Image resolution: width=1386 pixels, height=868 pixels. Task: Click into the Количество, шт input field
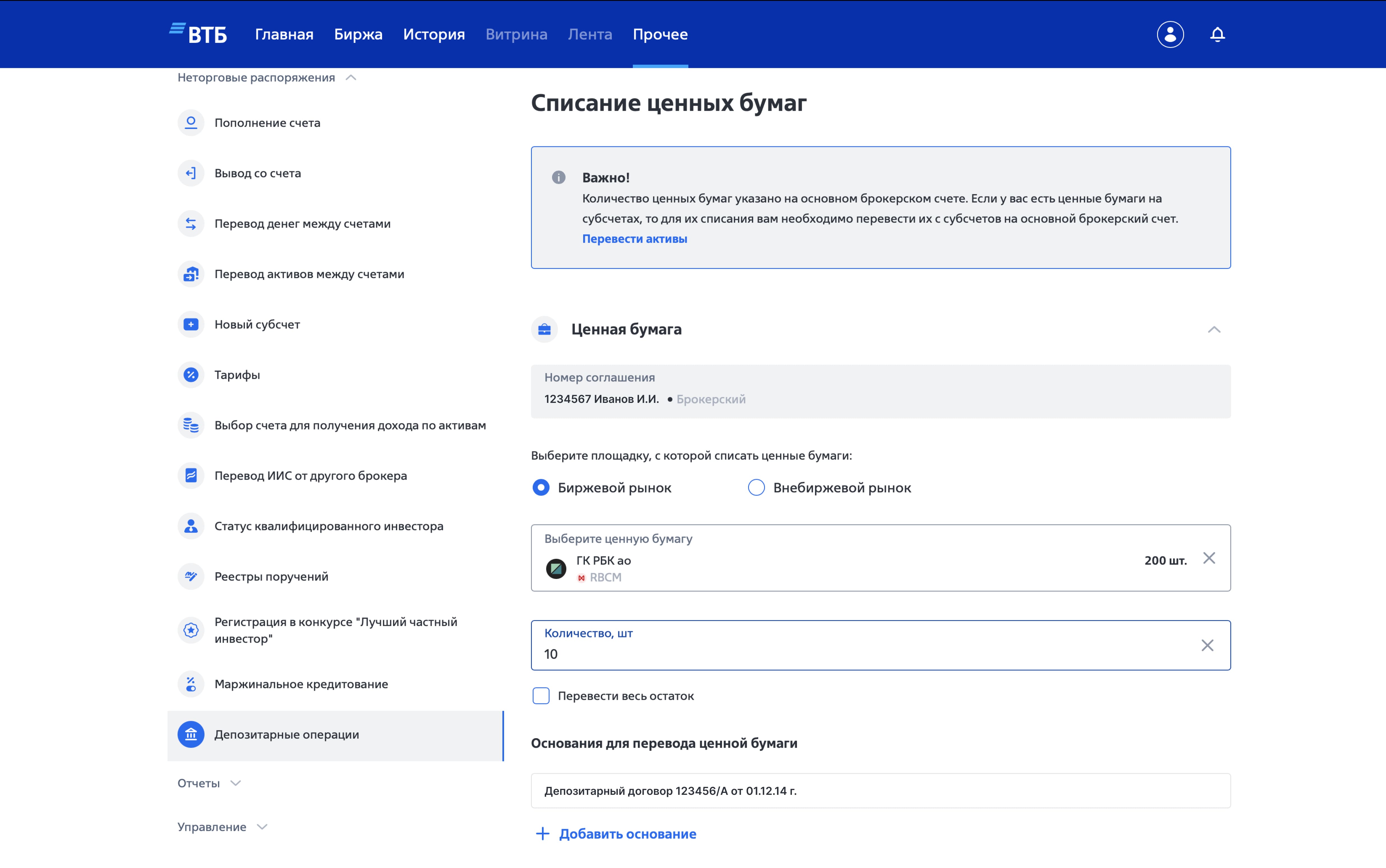[x=880, y=645]
